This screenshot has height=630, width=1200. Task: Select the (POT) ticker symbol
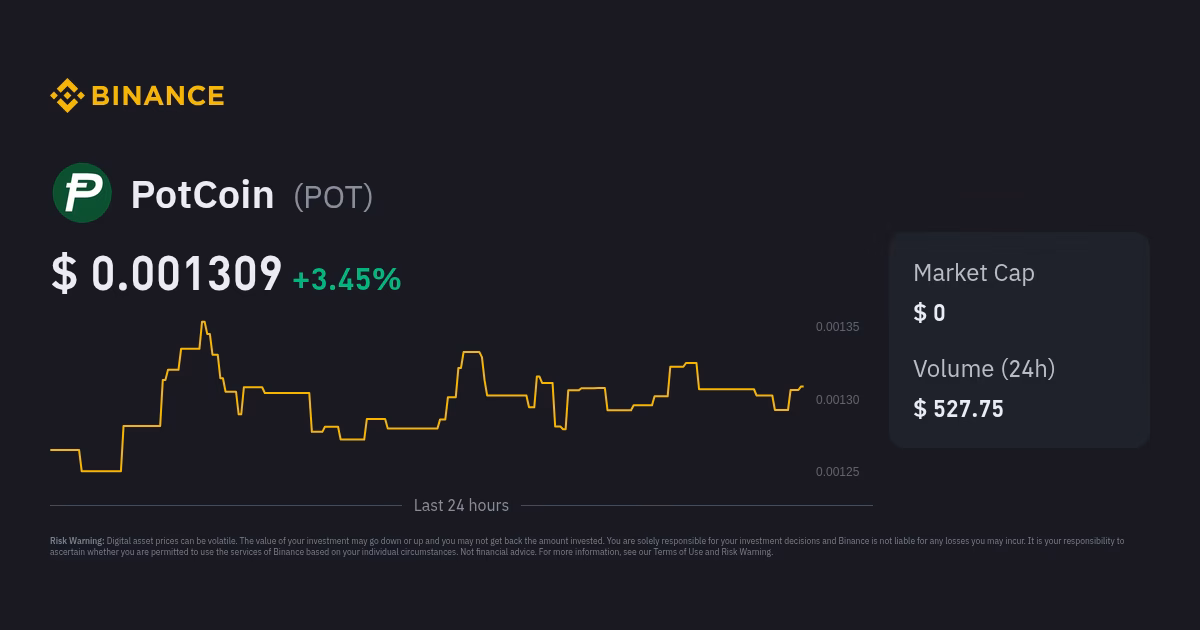pos(333,196)
